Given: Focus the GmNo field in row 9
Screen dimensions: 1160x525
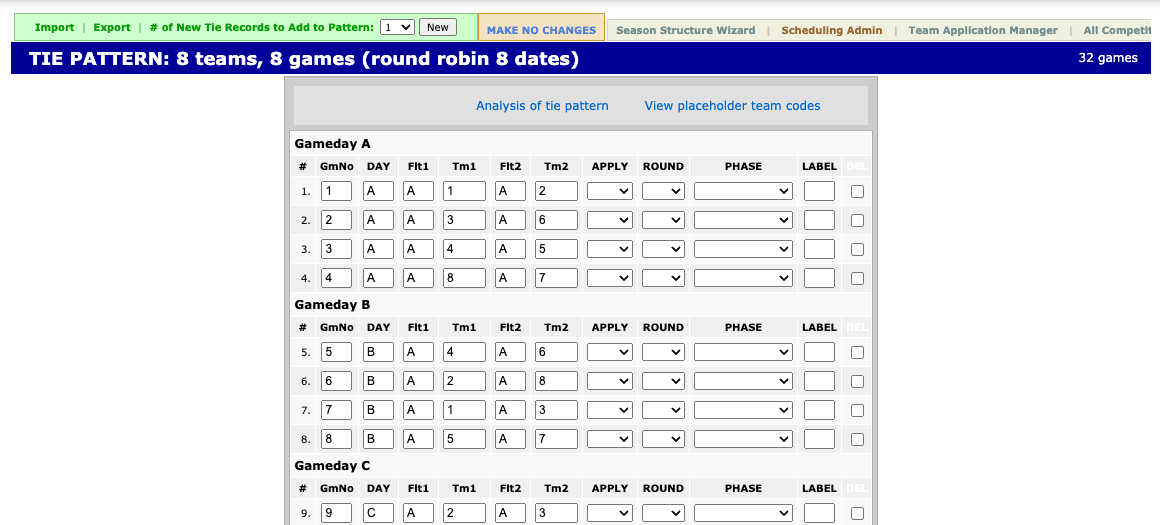Looking at the screenshot, I should coord(336,513).
